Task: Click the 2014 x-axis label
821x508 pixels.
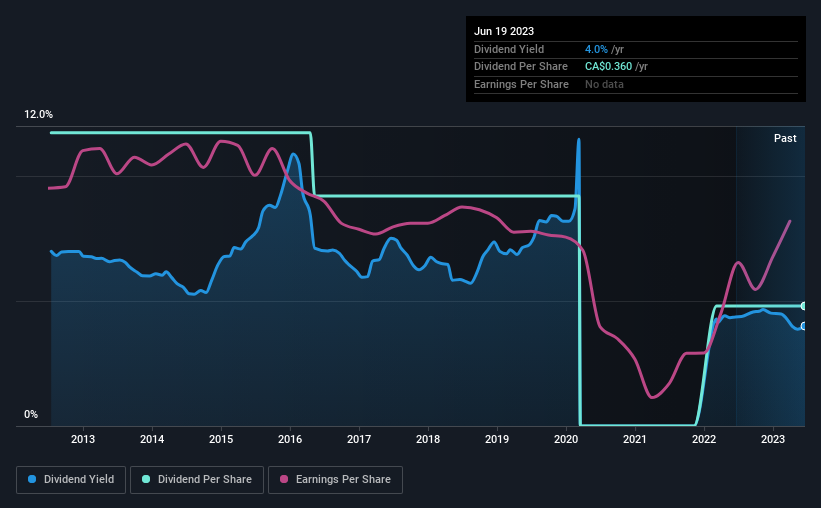Action: pyautogui.click(x=152, y=439)
